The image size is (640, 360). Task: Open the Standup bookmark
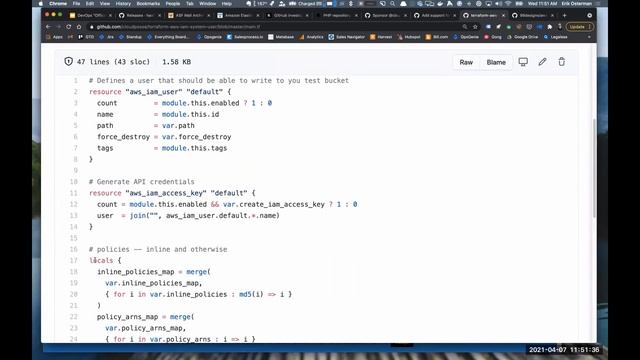(130, 37)
